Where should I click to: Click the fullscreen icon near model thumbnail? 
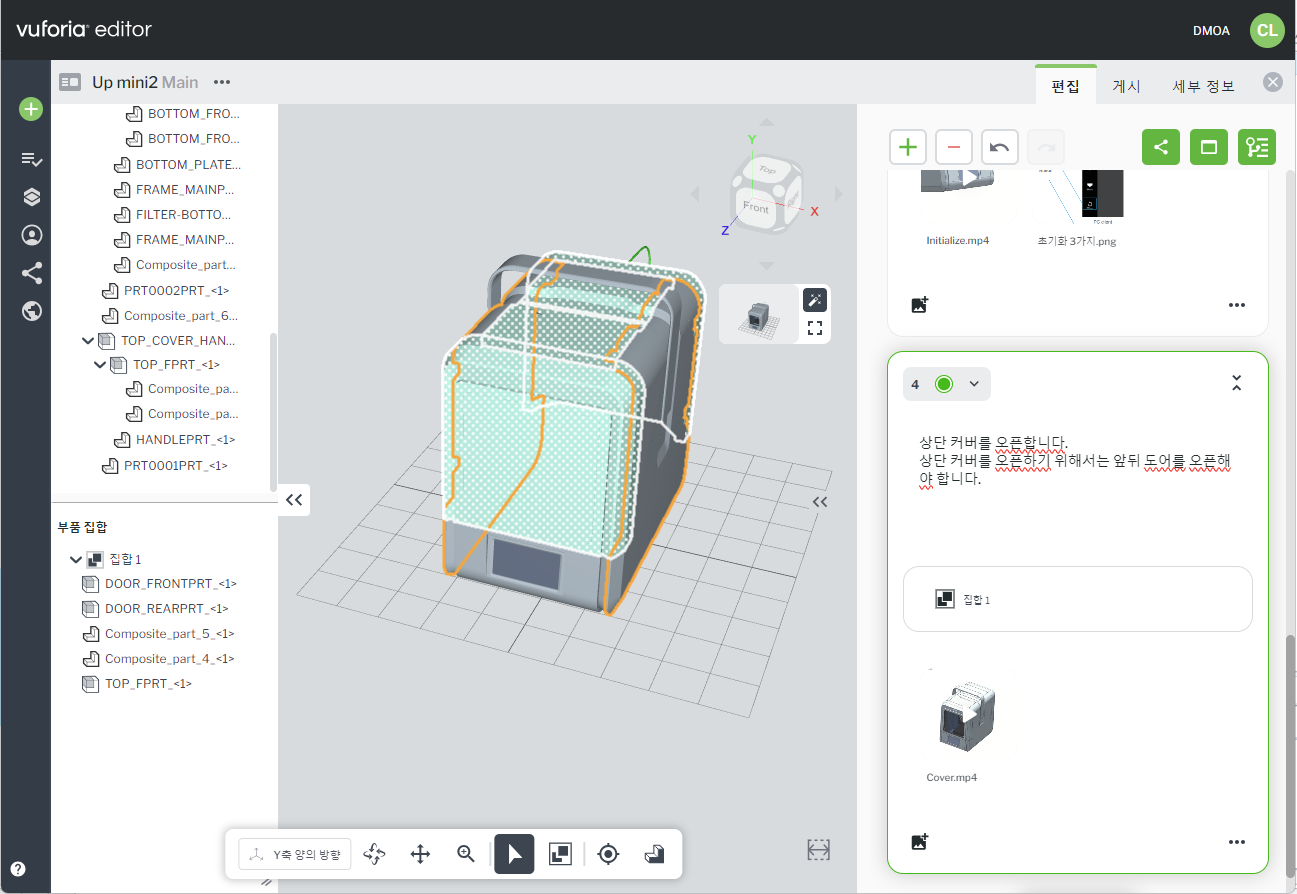coord(815,327)
